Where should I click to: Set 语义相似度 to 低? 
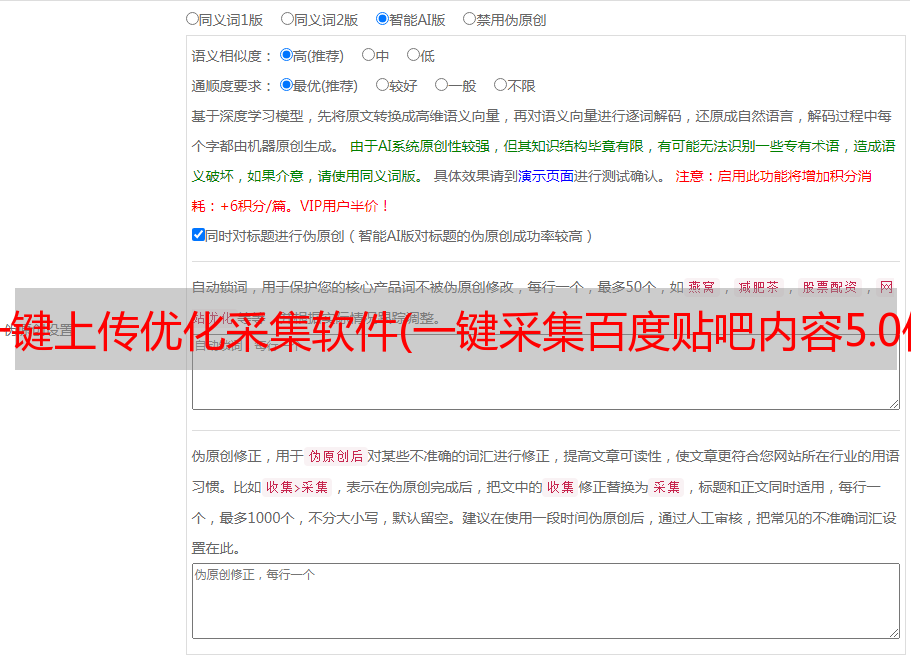[x=413, y=55]
